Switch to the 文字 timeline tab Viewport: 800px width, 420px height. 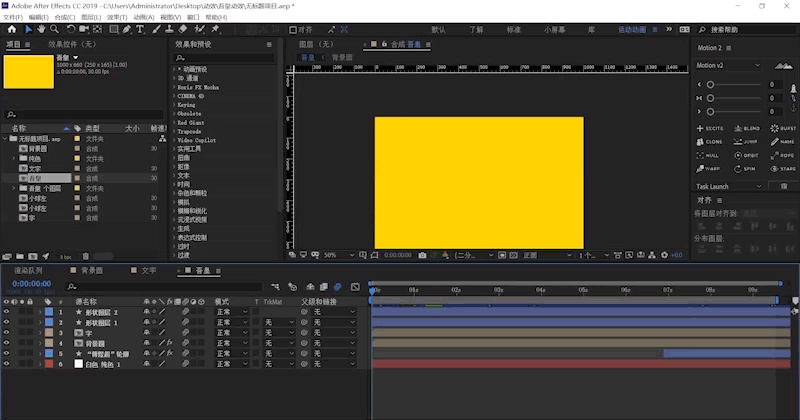[x=148, y=270]
